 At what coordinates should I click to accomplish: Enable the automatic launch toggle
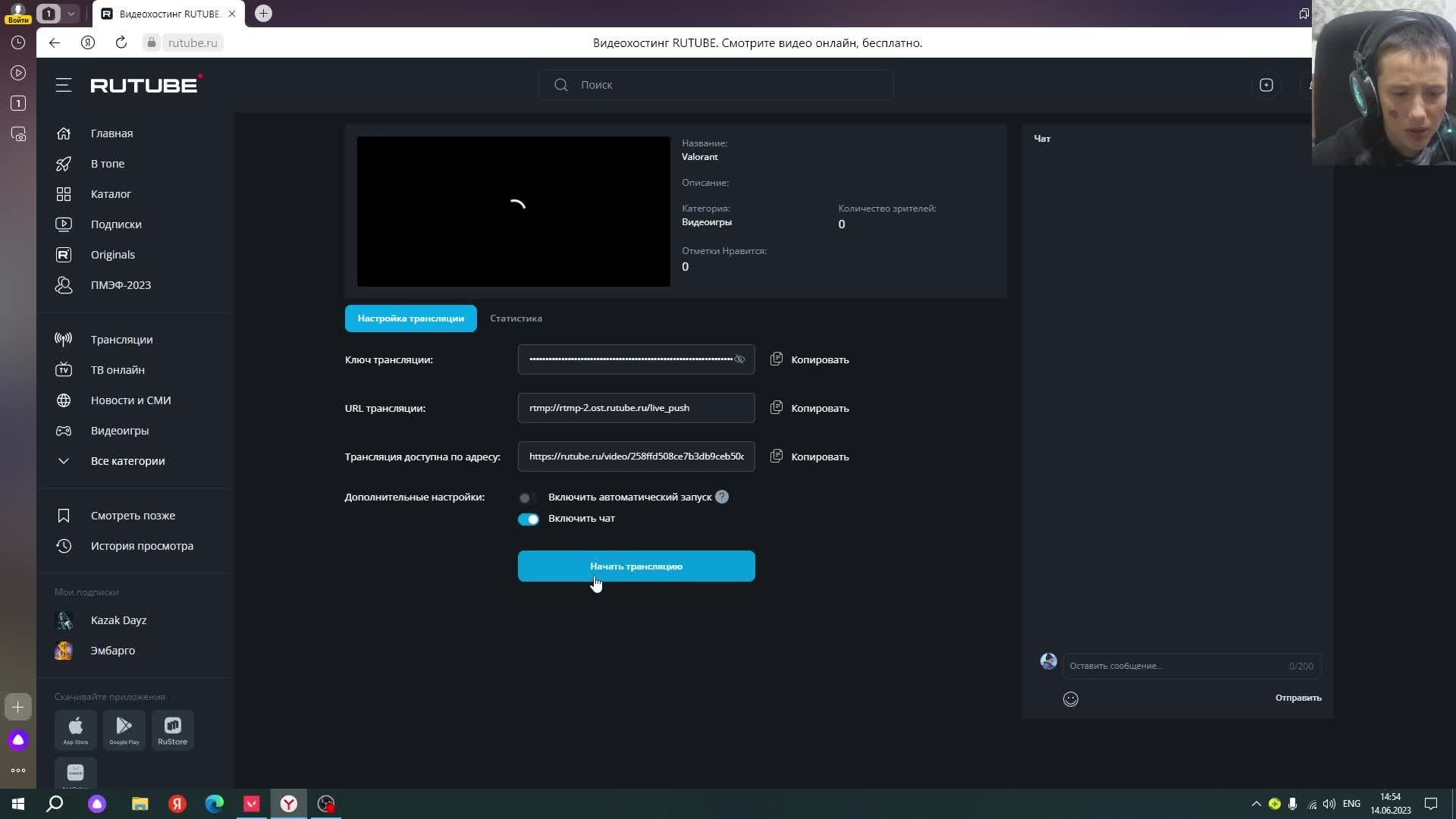pyautogui.click(x=528, y=497)
